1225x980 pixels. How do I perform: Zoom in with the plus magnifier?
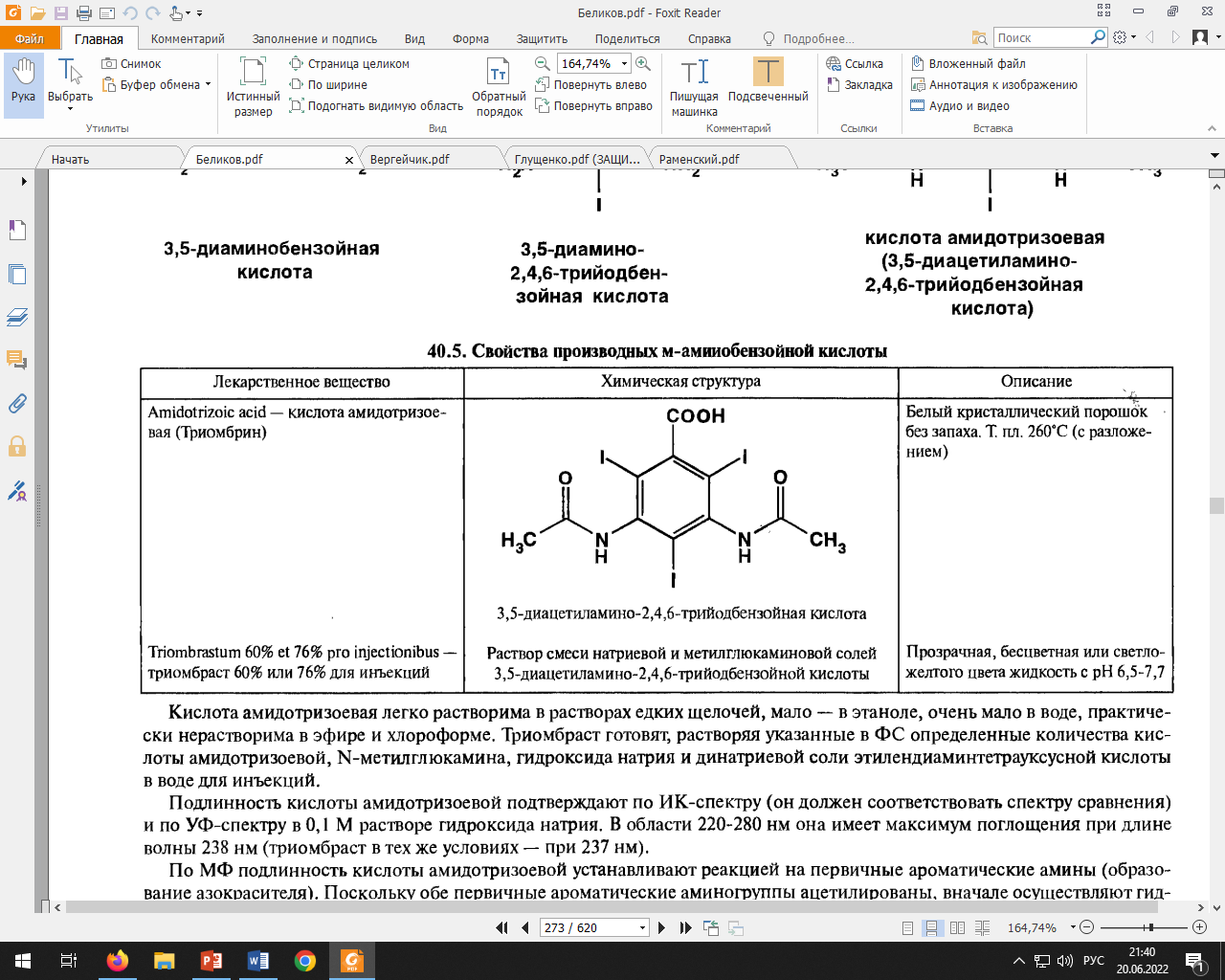(x=643, y=64)
